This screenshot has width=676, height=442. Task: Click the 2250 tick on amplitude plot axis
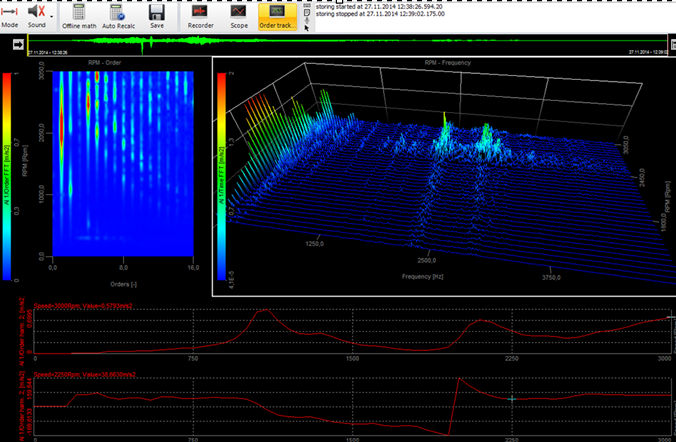pyautogui.click(x=512, y=358)
